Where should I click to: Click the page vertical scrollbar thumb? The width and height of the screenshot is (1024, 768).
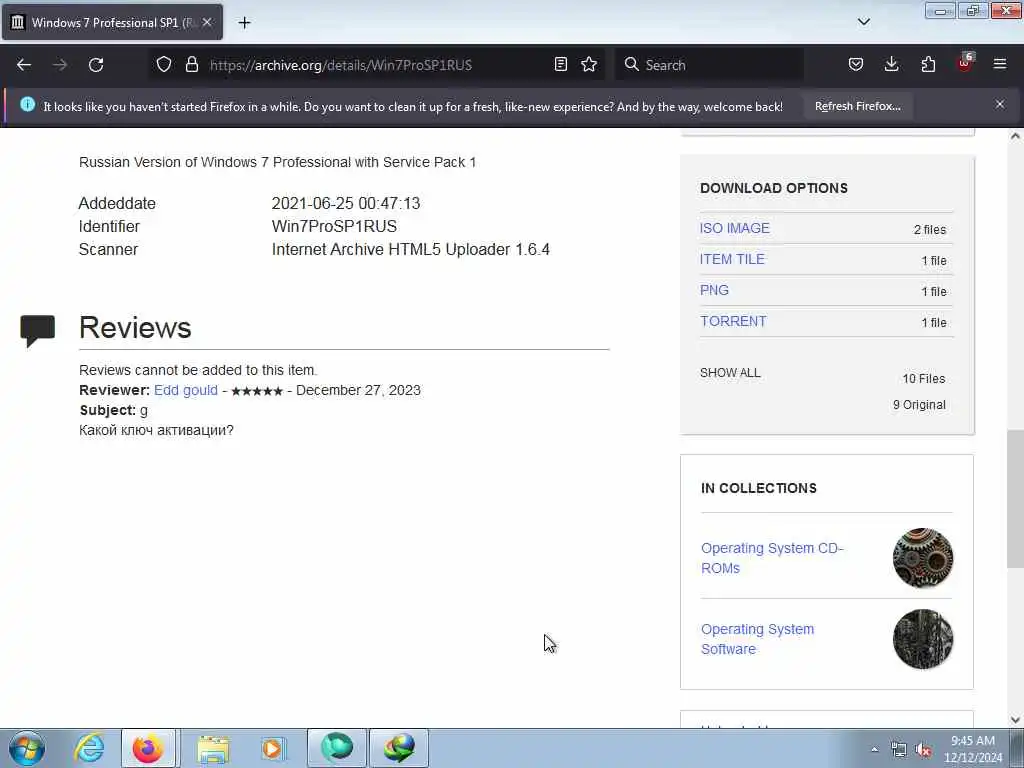[1015, 498]
